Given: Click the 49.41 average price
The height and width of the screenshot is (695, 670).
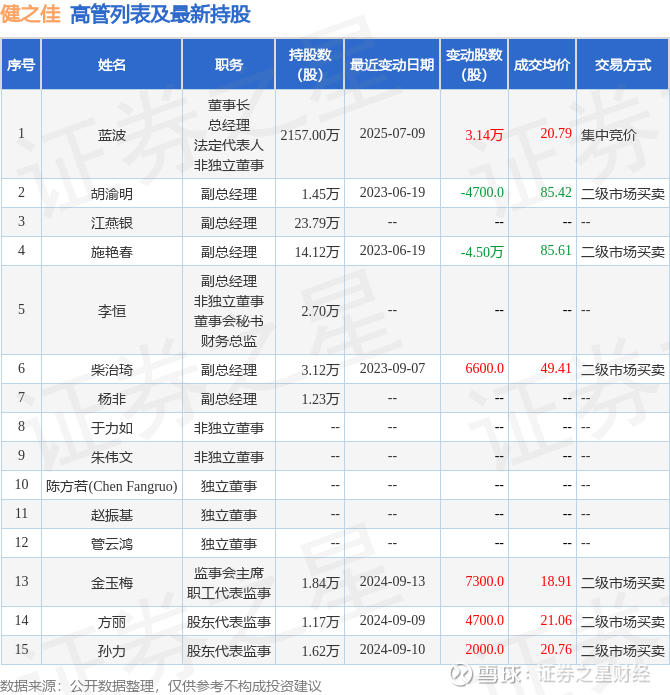Looking at the screenshot, I should [556, 368].
